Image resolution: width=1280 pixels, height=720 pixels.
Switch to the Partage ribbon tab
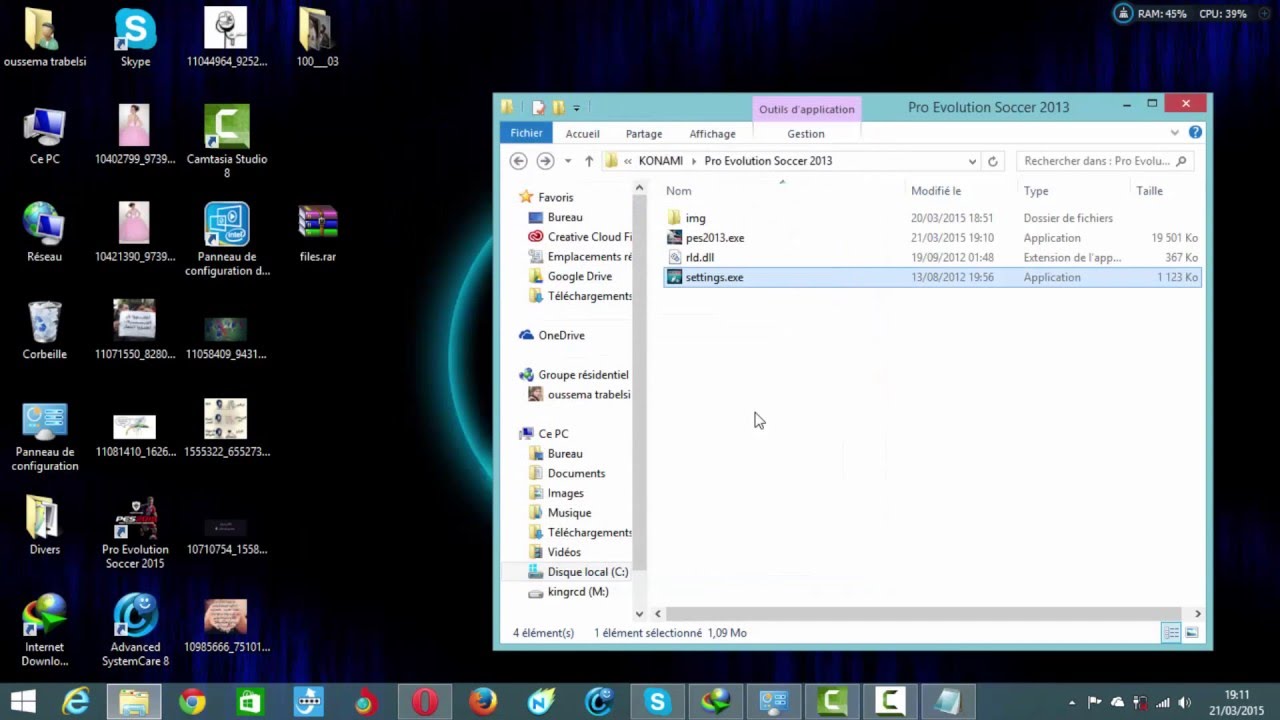(x=644, y=134)
